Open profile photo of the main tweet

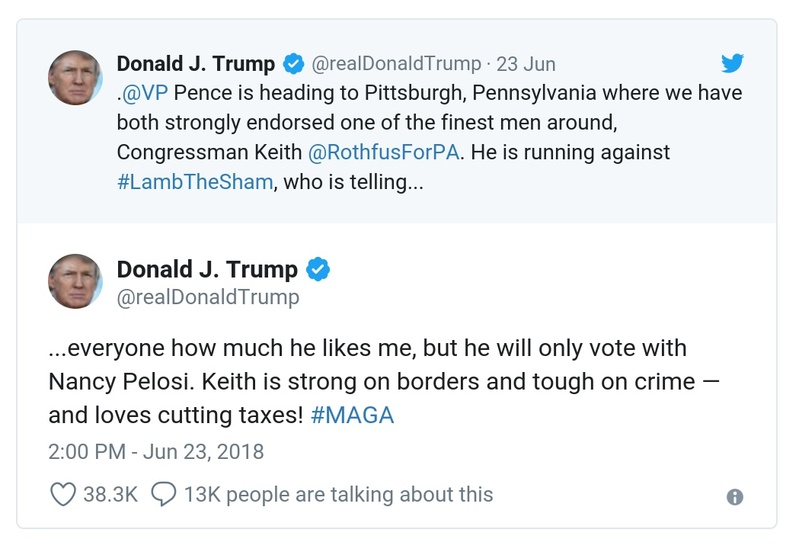coord(75,281)
